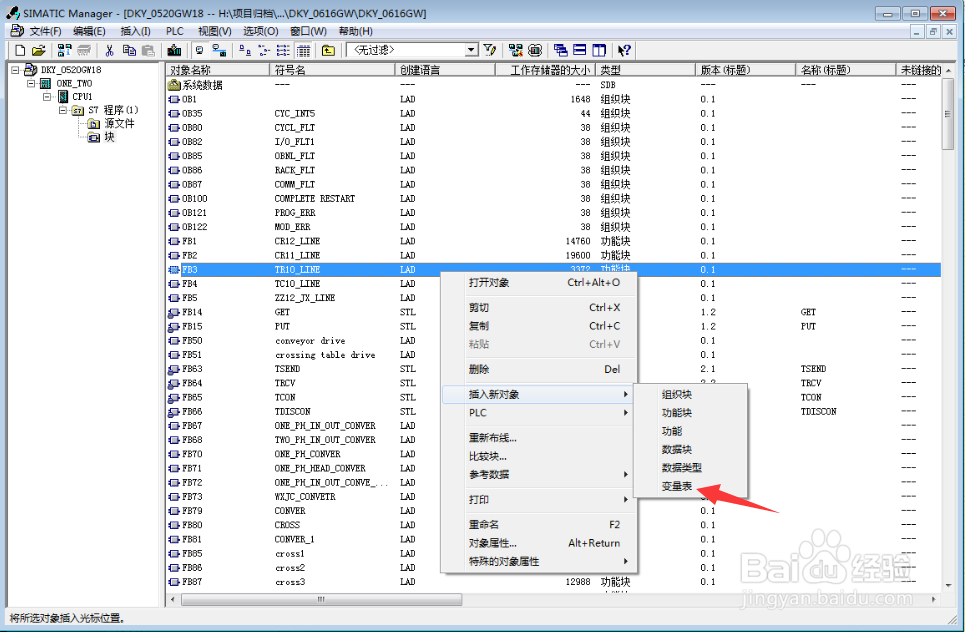The width and height of the screenshot is (965, 632).
Task: Choose 剪切 in context menu
Action: [x=539, y=307]
